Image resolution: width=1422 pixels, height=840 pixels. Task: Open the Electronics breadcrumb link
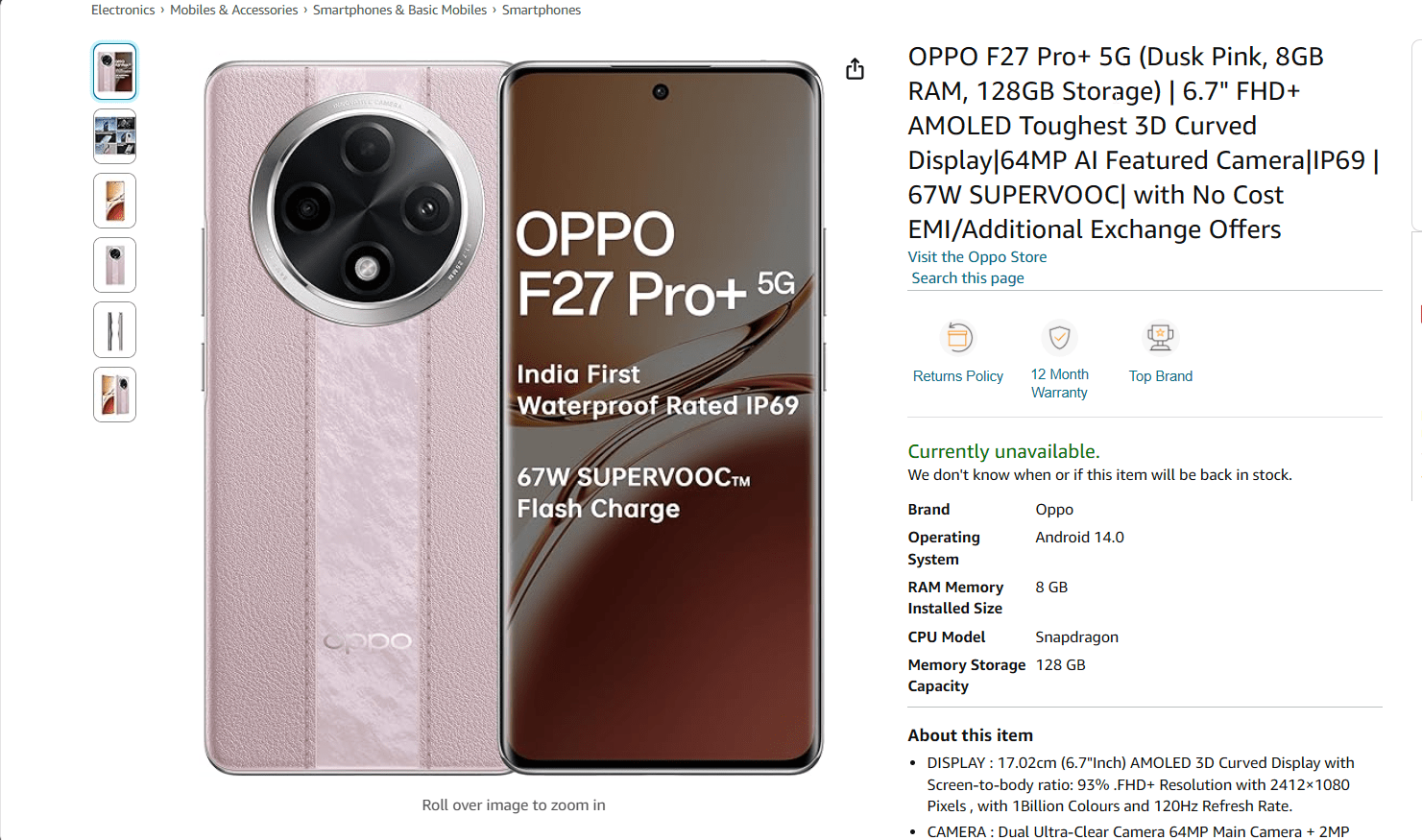pos(123,10)
